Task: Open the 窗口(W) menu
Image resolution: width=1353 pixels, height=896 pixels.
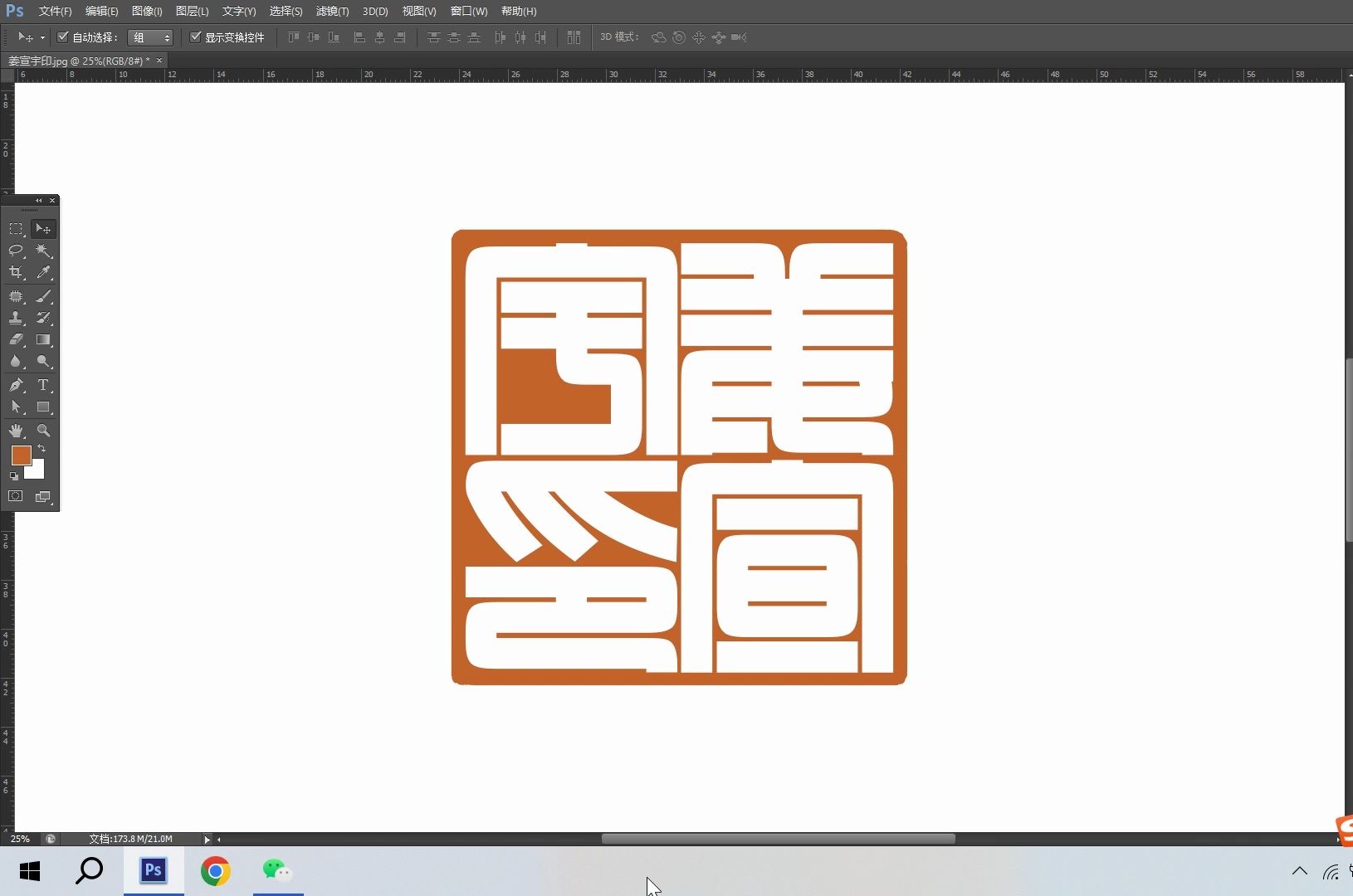Action: [469, 11]
